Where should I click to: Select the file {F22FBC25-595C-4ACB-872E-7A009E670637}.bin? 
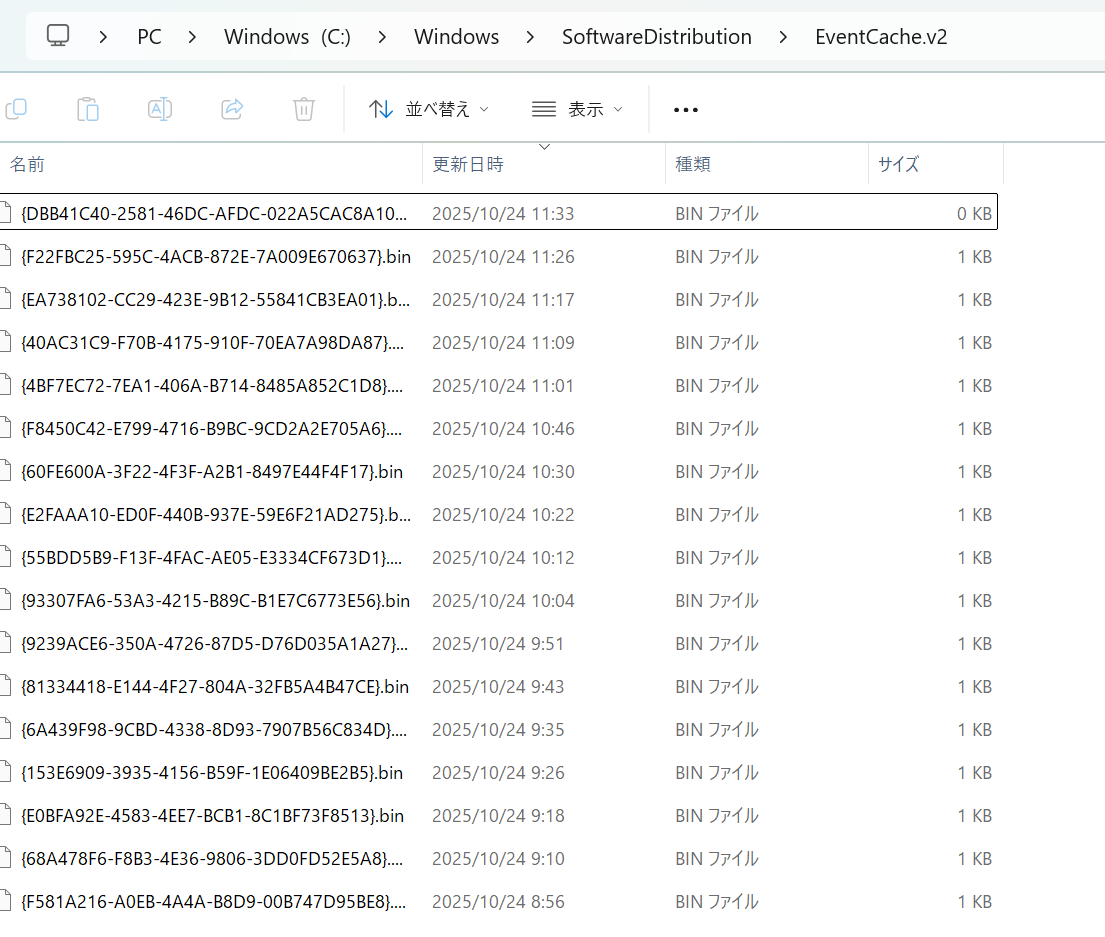point(499,256)
